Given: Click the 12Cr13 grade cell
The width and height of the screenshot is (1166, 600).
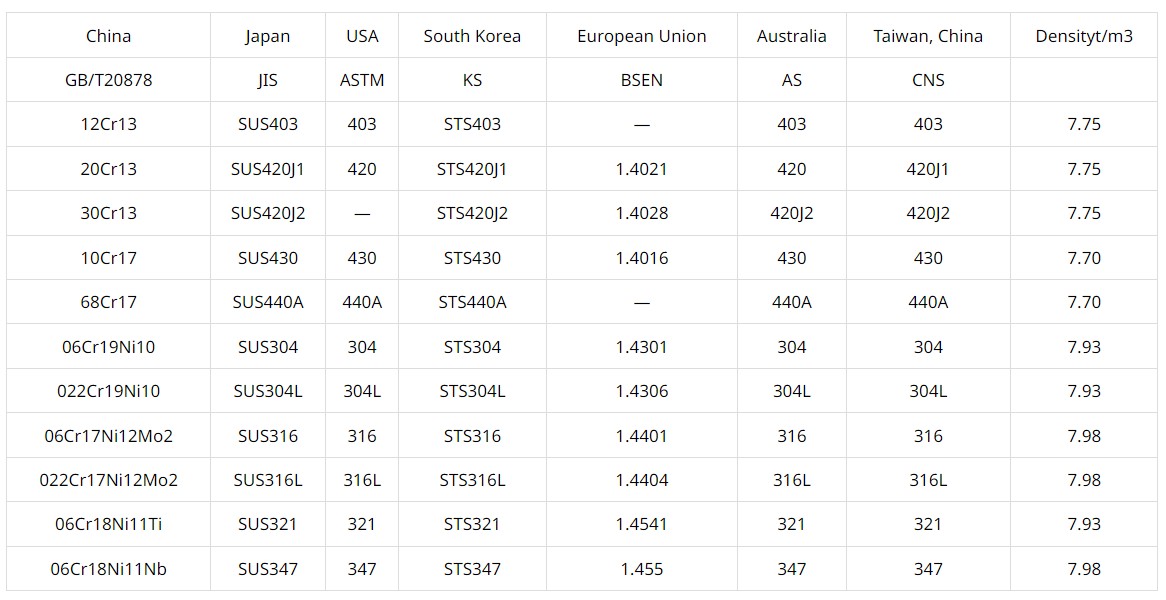Looking at the screenshot, I should click(x=108, y=124).
